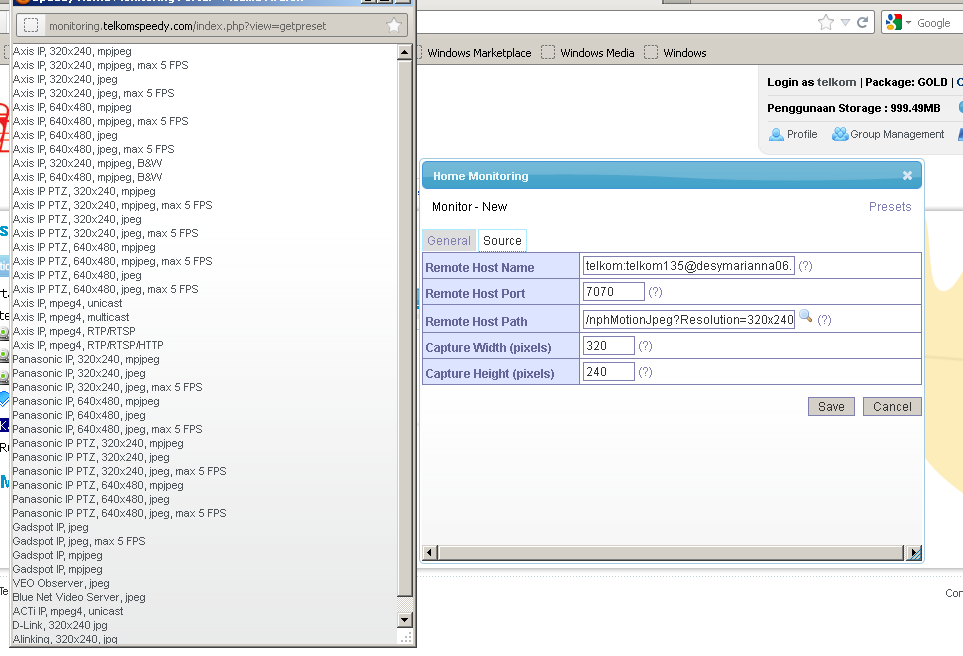This screenshot has height=656, width=963.
Task: Click the help (?) next to Remote Host Name
Action: click(x=805, y=266)
